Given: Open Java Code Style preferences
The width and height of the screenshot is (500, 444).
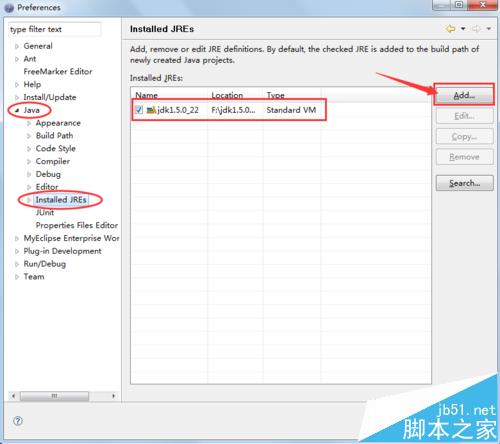Looking at the screenshot, I should coord(55,149).
